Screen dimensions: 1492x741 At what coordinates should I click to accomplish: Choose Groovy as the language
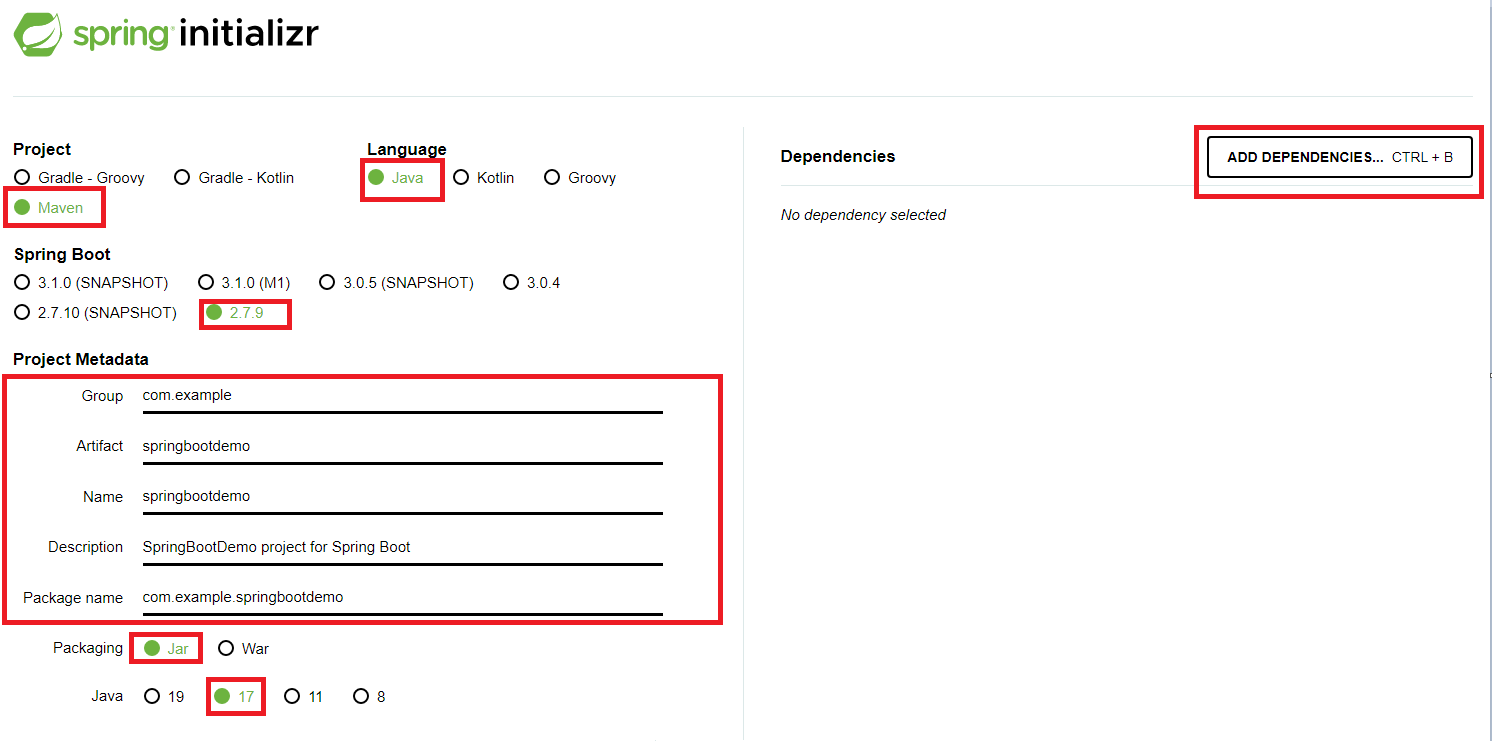(x=580, y=178)
